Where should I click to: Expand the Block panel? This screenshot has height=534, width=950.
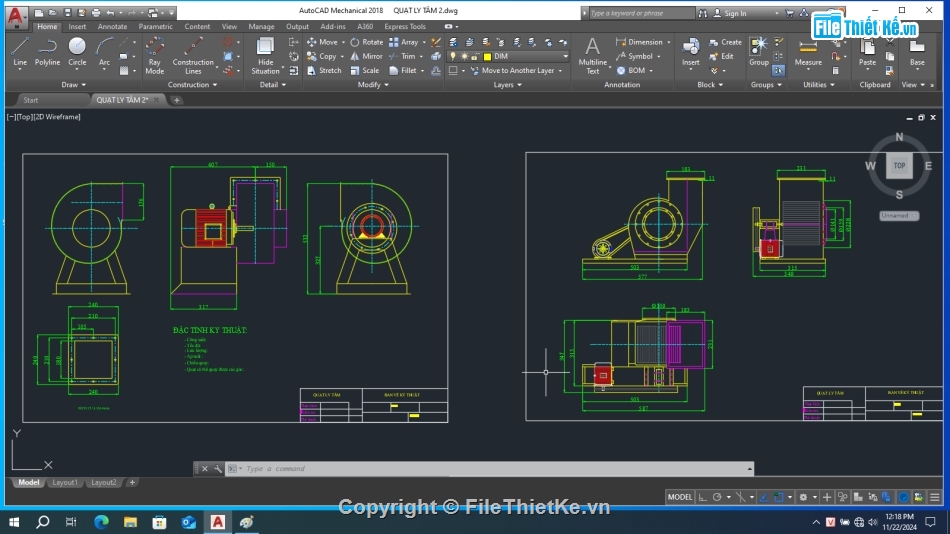tap(710, 85)
